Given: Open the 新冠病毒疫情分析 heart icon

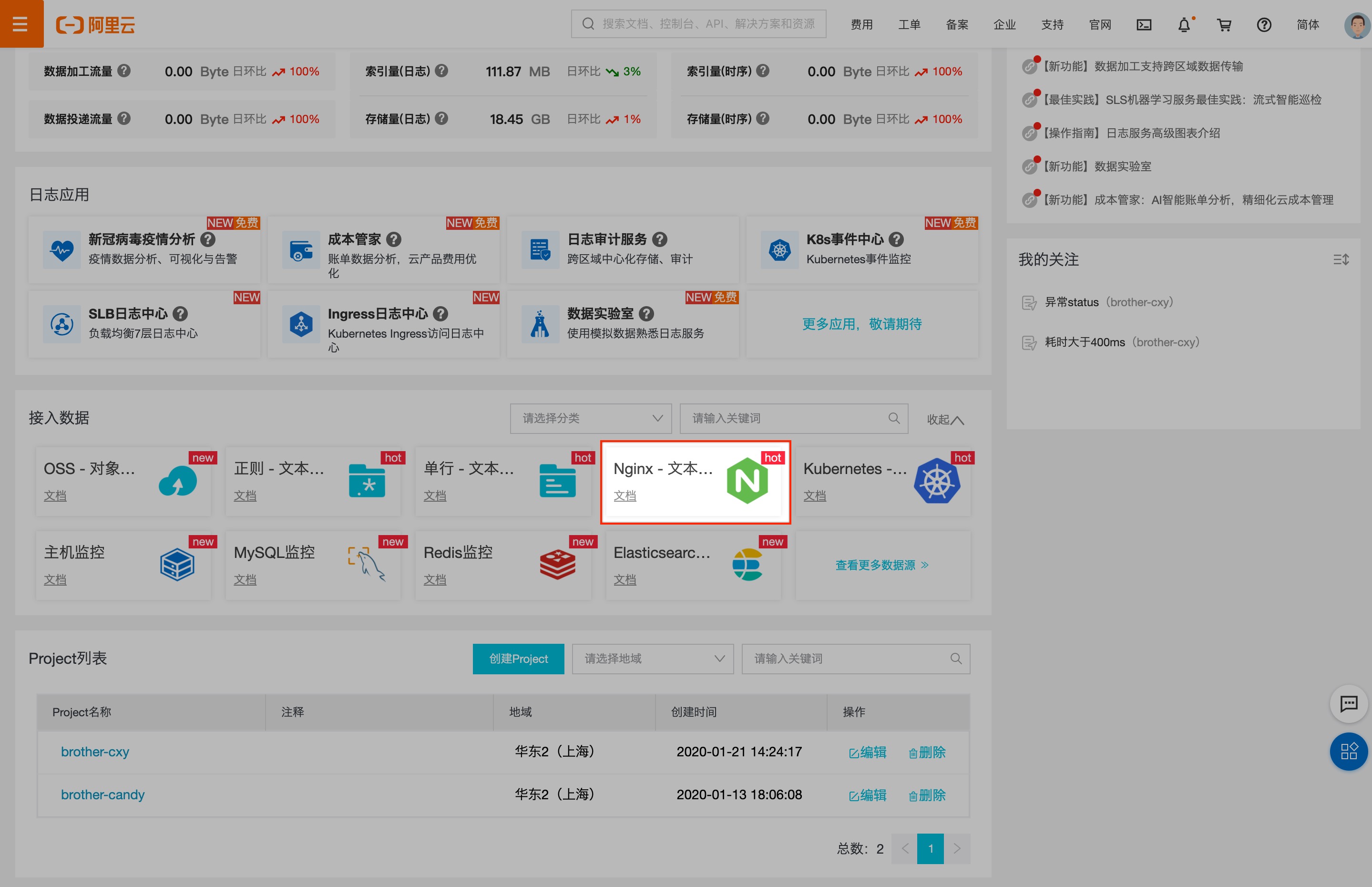Looking at the screenshot, I should point(61,250).
